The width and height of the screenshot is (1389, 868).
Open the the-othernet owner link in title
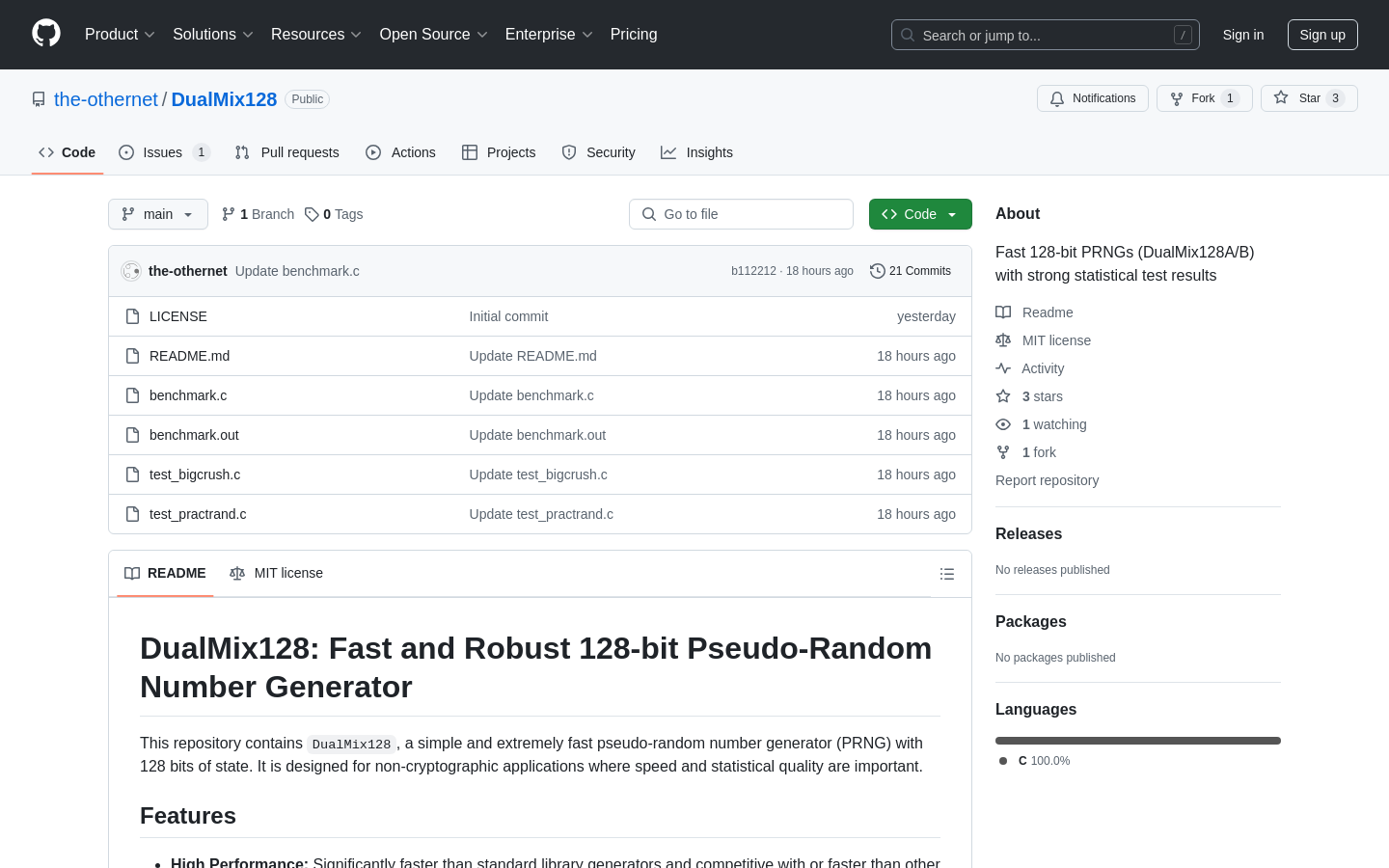106,99
